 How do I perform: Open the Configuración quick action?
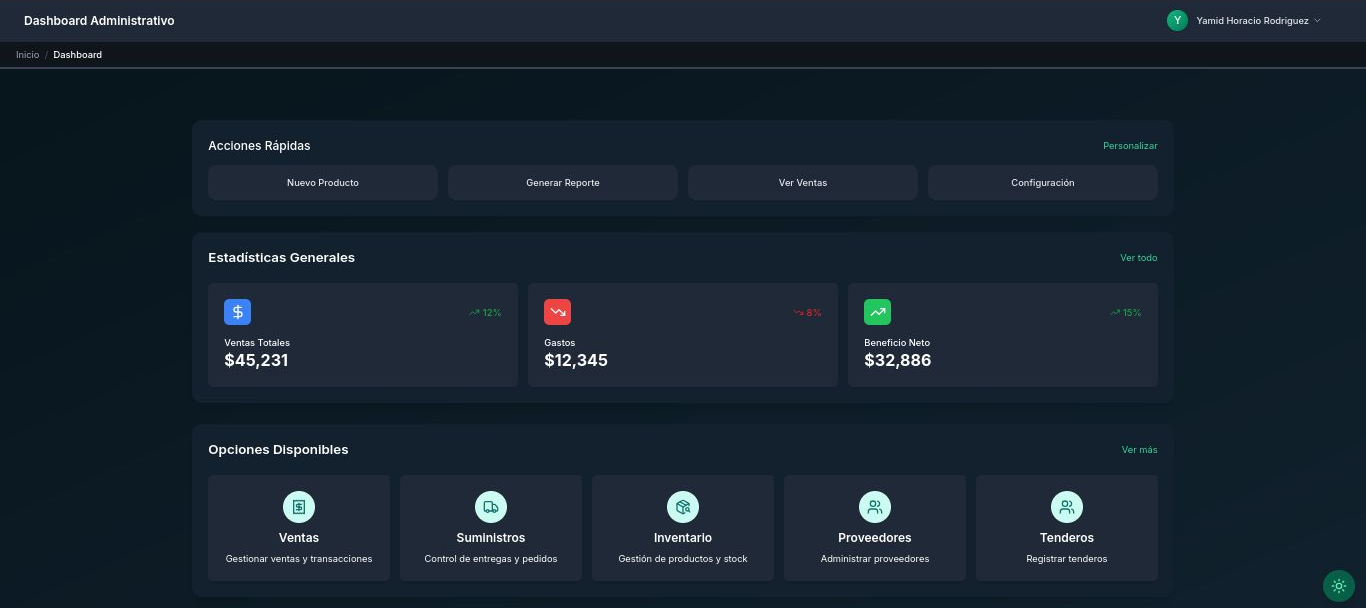coord(1043,183)
